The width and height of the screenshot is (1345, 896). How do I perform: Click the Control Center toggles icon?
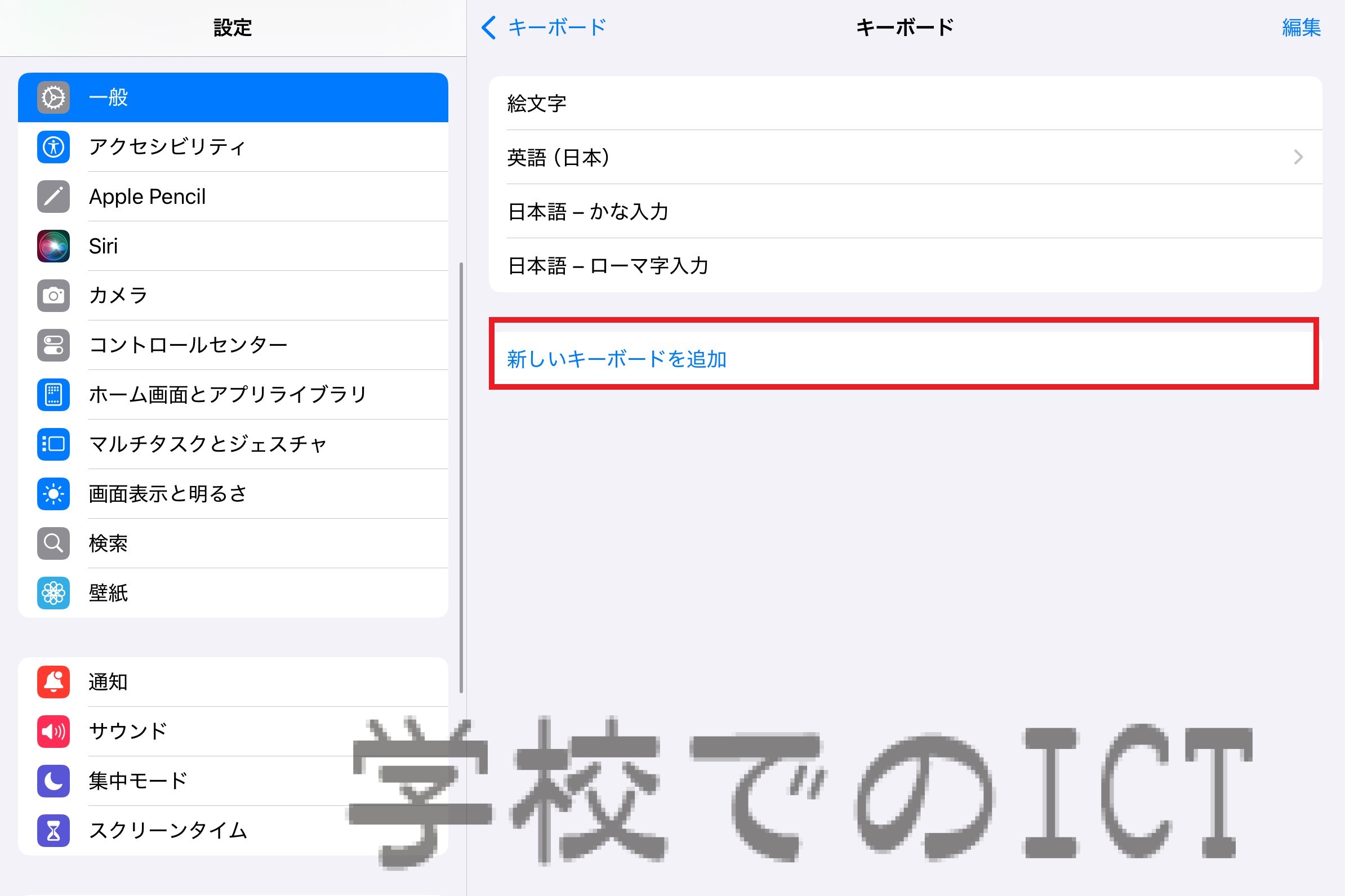54,345
